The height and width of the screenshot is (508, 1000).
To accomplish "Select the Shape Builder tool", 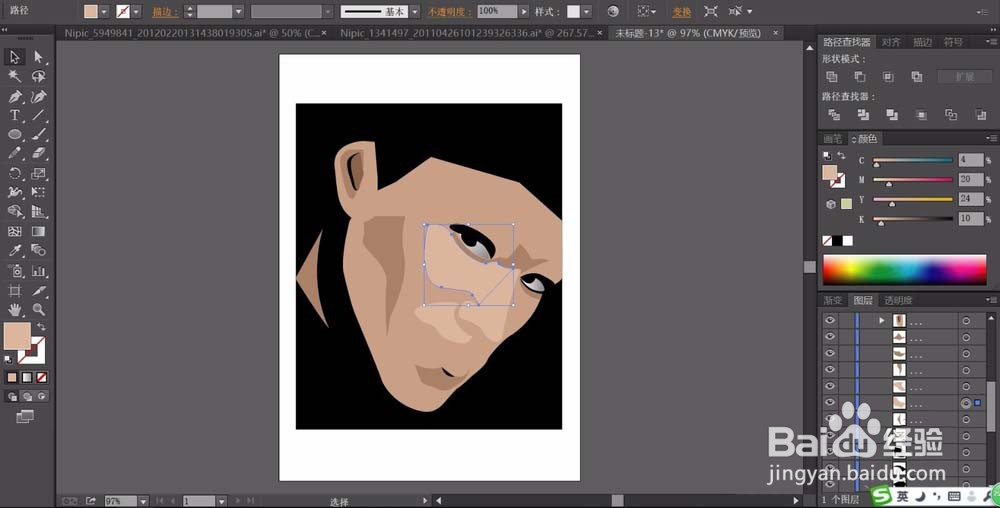I will [x=15, y=212].
